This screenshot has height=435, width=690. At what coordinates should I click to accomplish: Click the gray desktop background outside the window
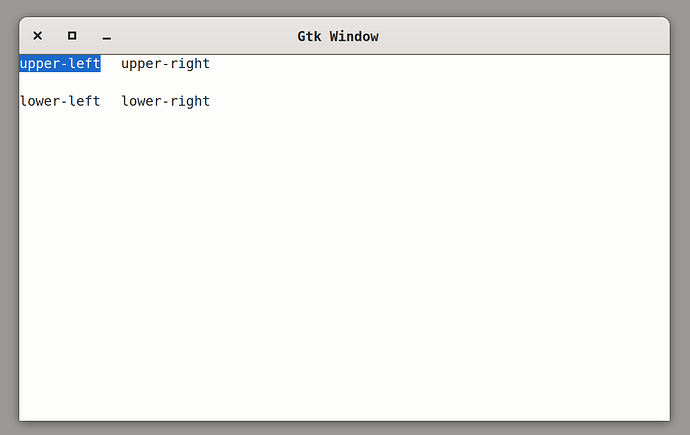(680, 220)
